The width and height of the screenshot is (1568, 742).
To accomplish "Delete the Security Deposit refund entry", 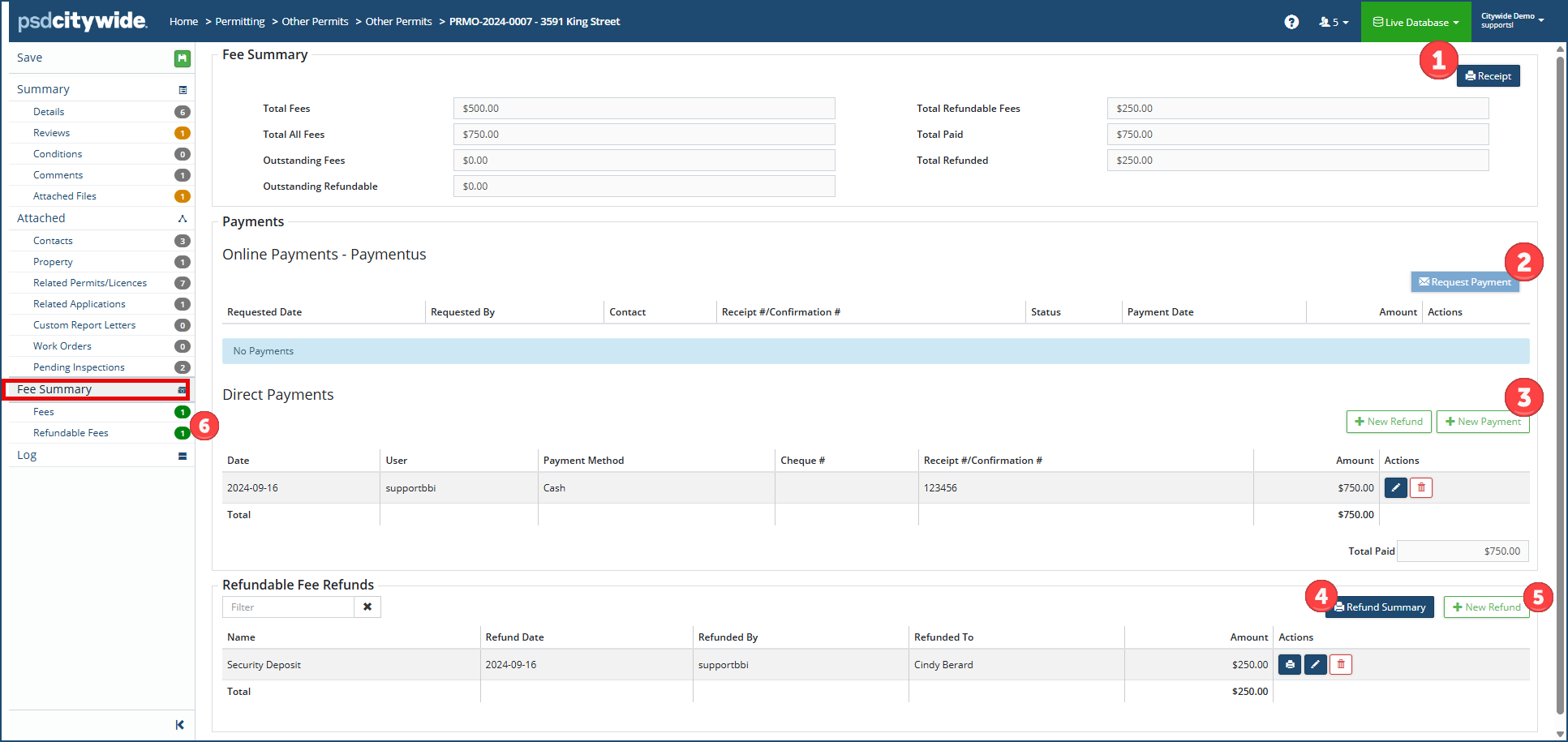I will 1341,664.
